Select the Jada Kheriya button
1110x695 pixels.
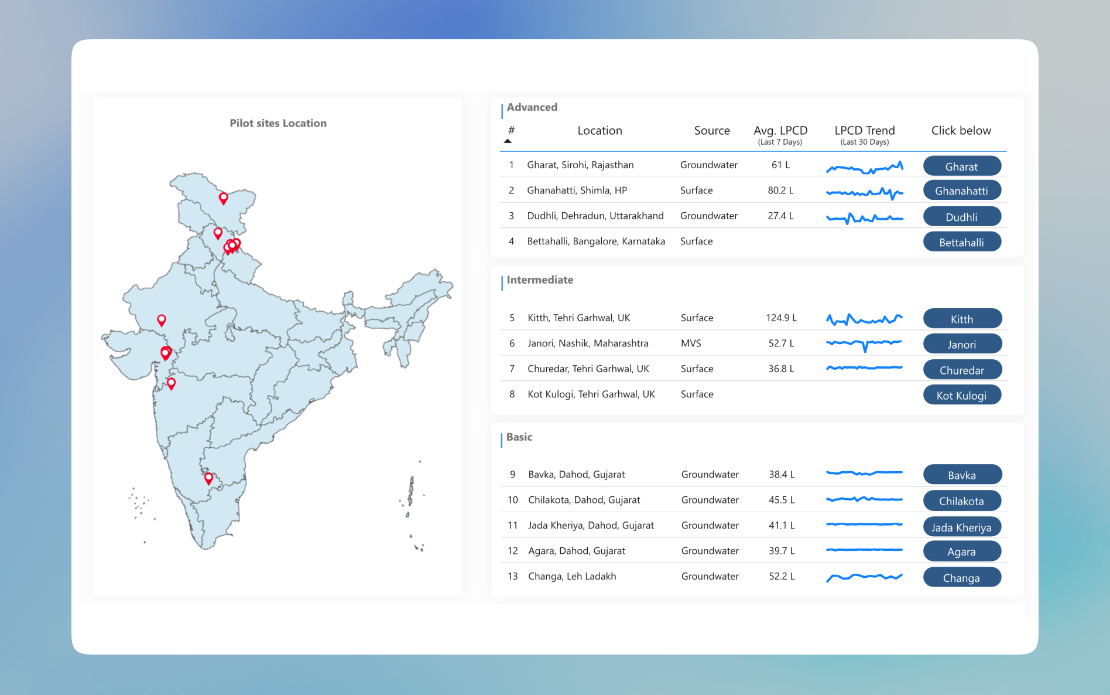[x=961, y=527]
